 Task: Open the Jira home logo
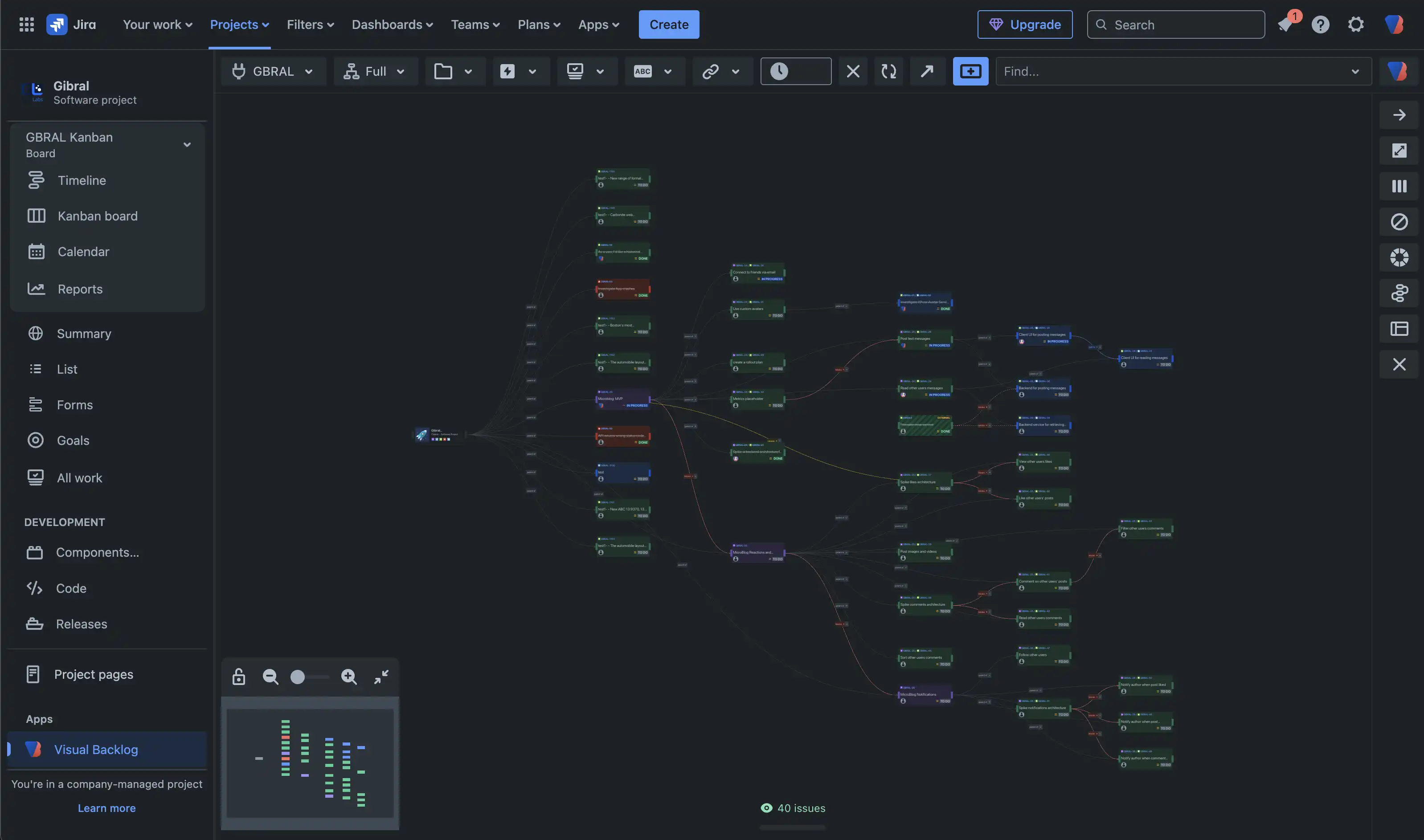[71, 24]
